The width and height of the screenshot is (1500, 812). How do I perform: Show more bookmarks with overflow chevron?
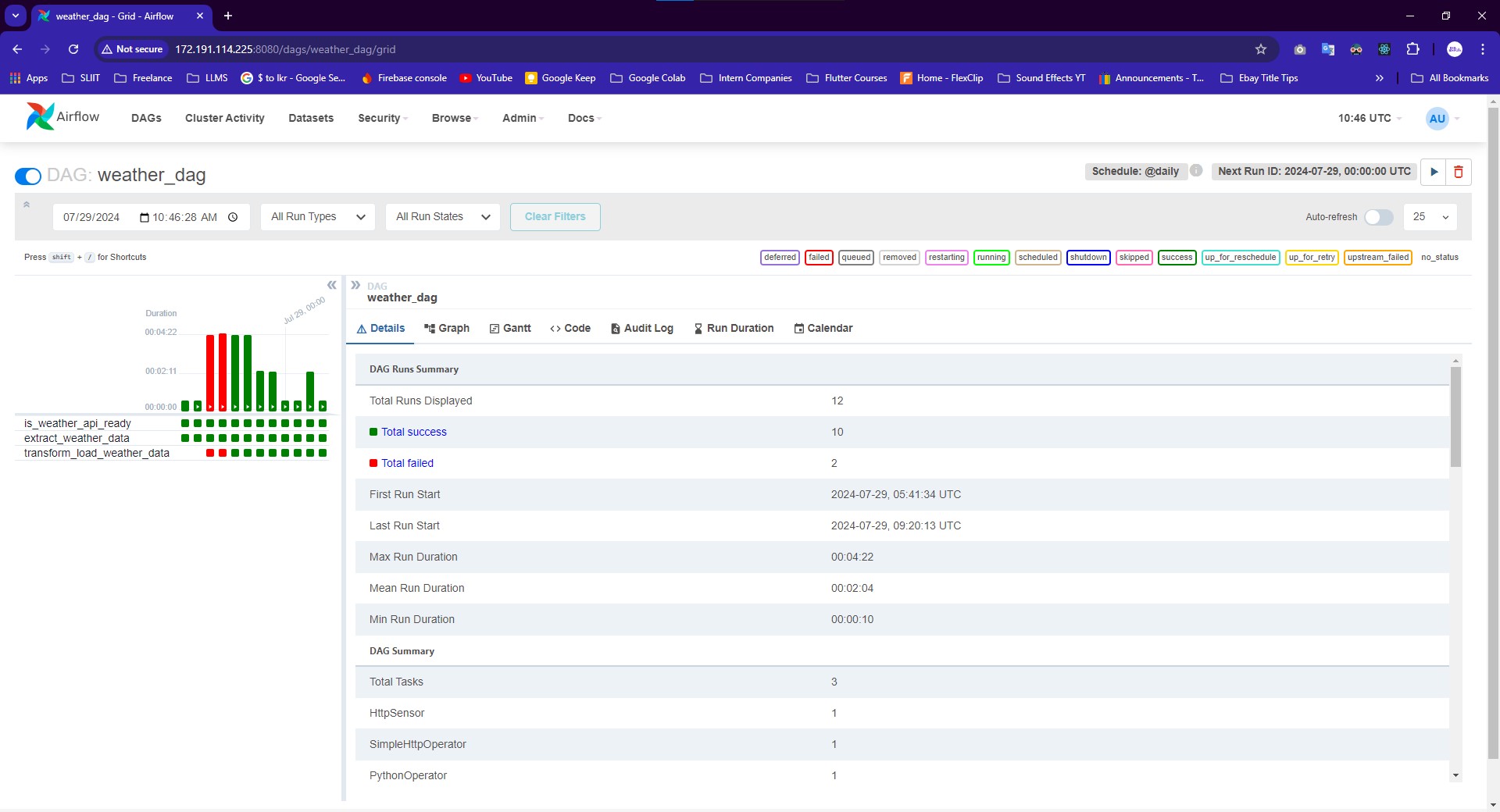[1380, 78]
